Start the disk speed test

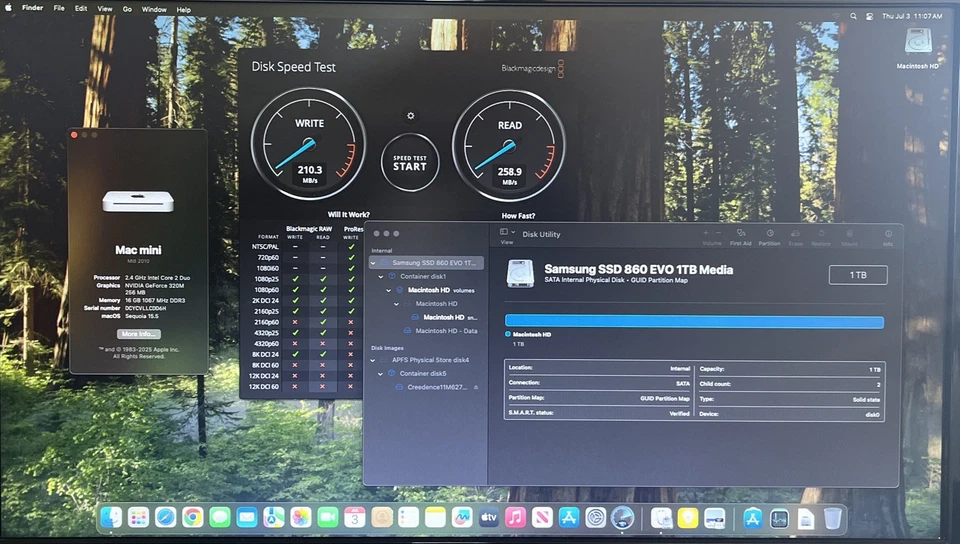(410, 163)
